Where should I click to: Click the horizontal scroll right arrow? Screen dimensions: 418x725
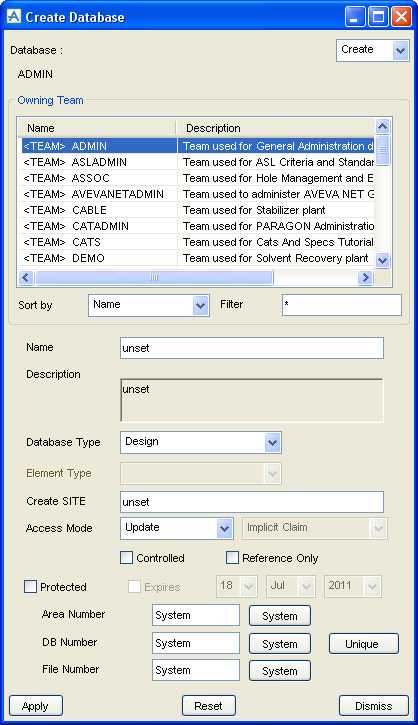(365, 277)
